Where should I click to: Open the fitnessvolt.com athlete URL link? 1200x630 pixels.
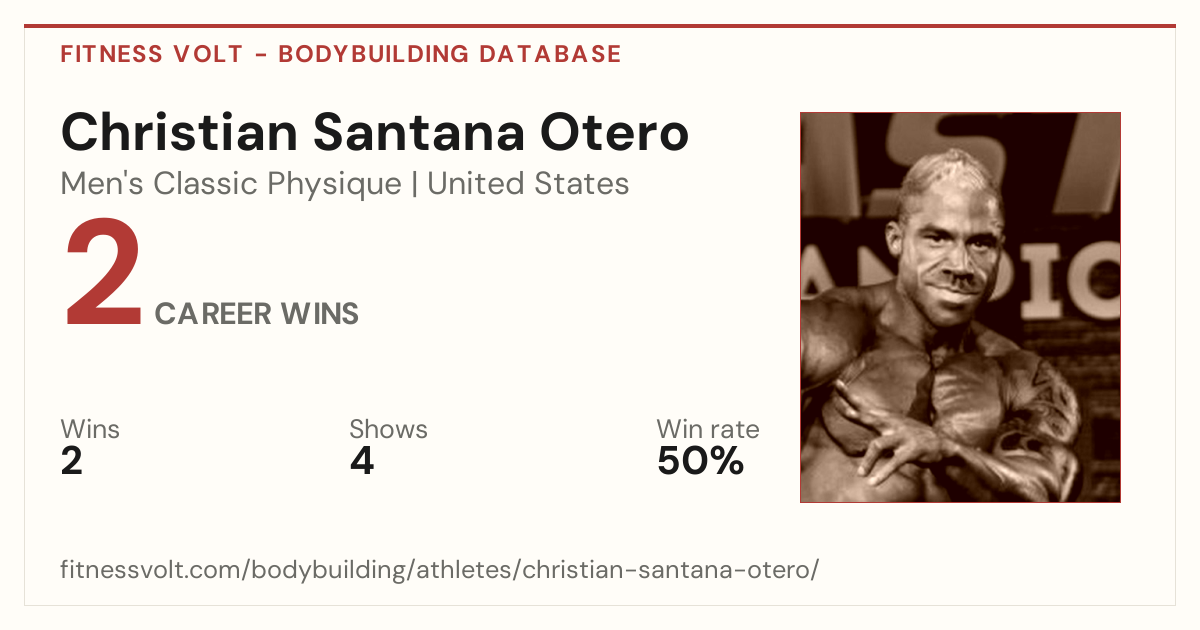point(440,571)
